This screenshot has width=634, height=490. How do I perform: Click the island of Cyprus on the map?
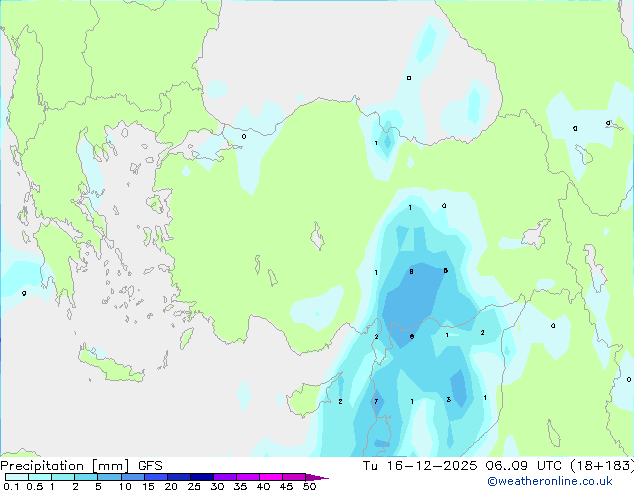pos(311,396)
